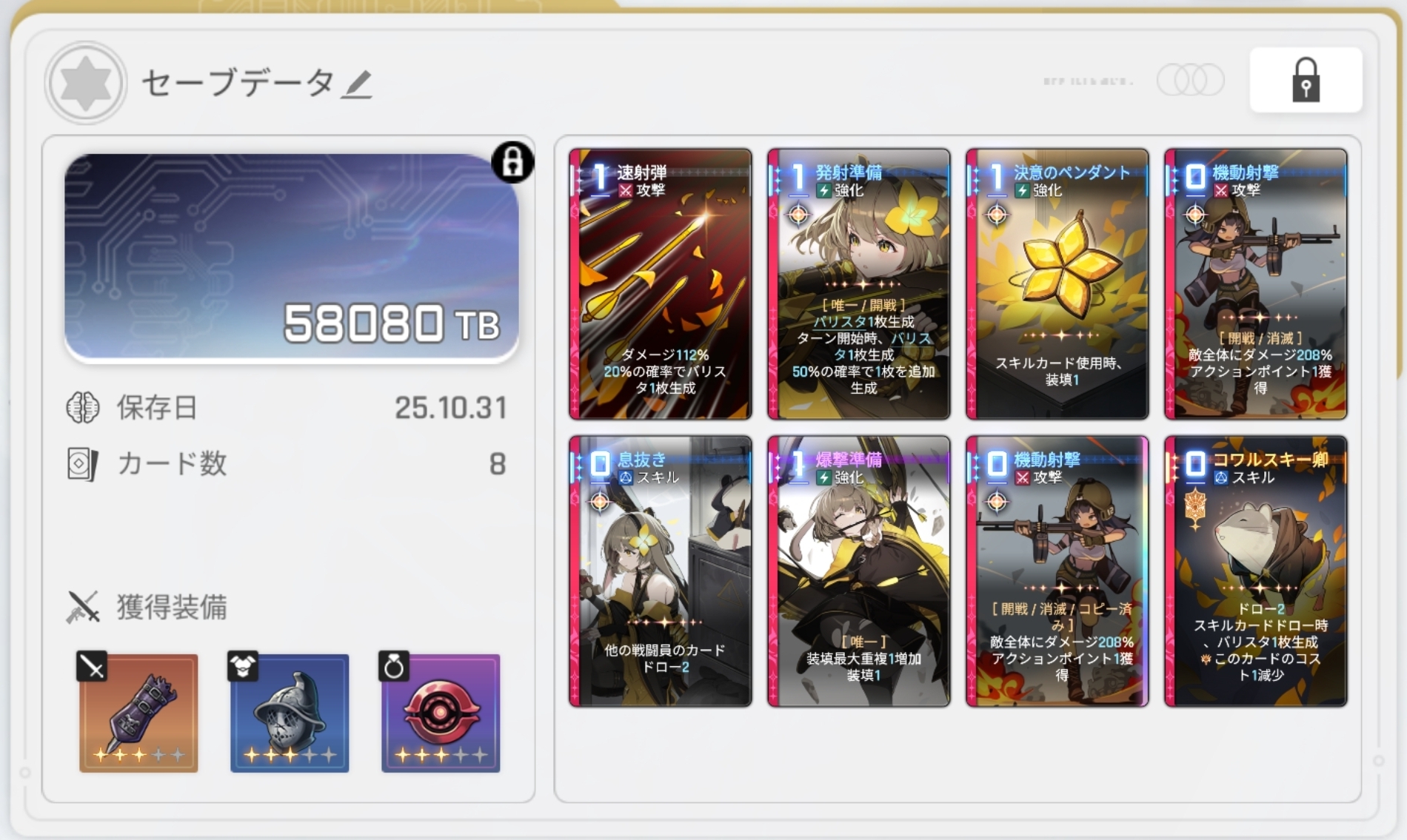
Task: Click the brain icon next to 保存日
Action: (x=83, y=408)
